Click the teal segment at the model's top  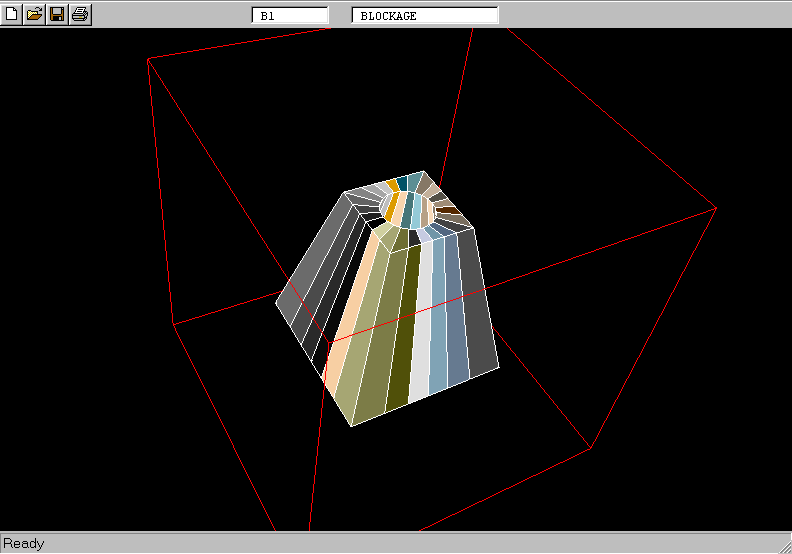point(413,180)
